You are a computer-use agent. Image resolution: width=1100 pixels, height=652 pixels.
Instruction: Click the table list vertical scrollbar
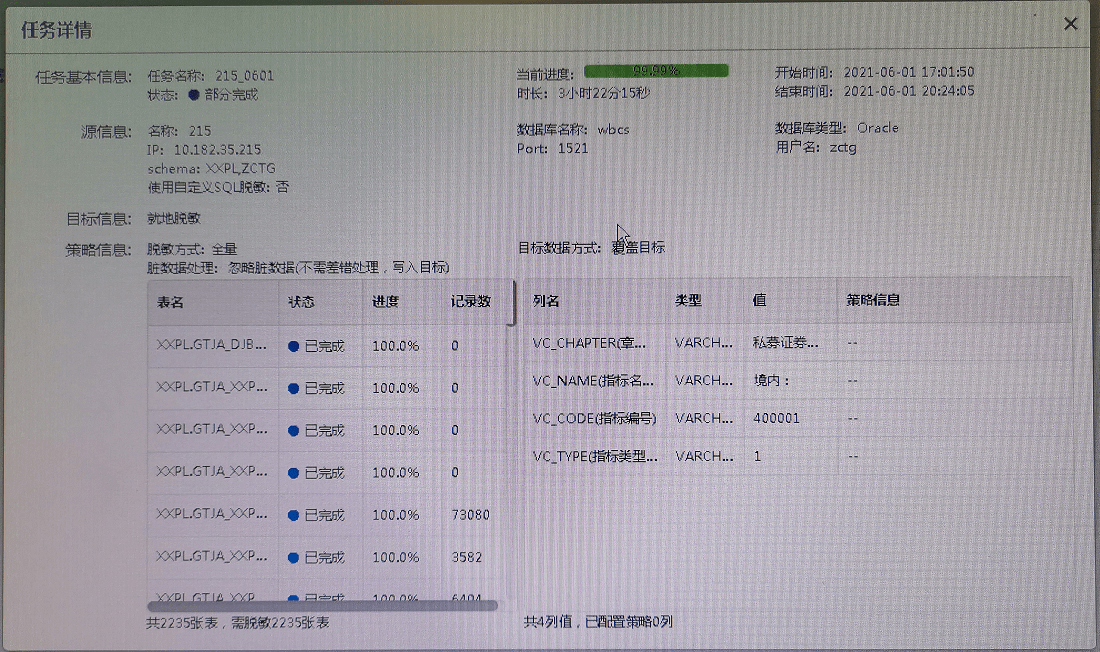(512, 303)
